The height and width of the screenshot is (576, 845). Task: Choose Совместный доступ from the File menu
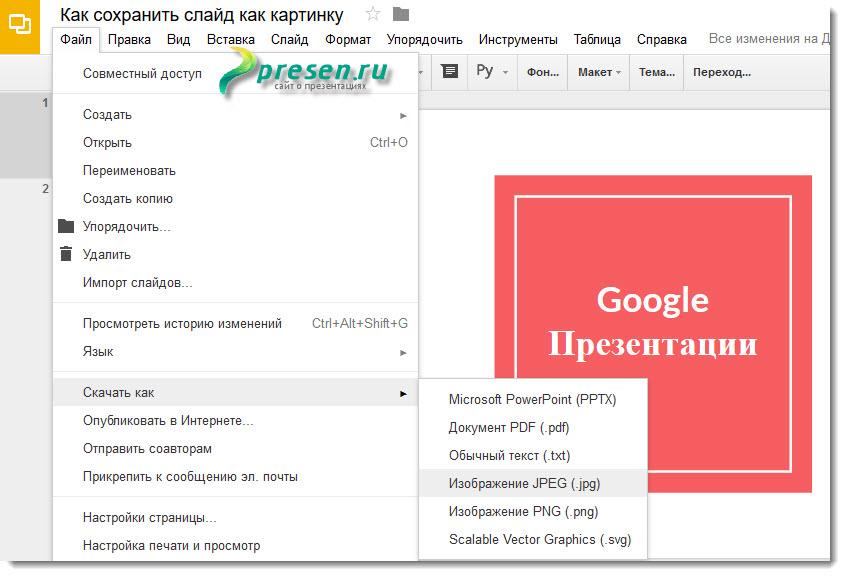coord(236,74)
